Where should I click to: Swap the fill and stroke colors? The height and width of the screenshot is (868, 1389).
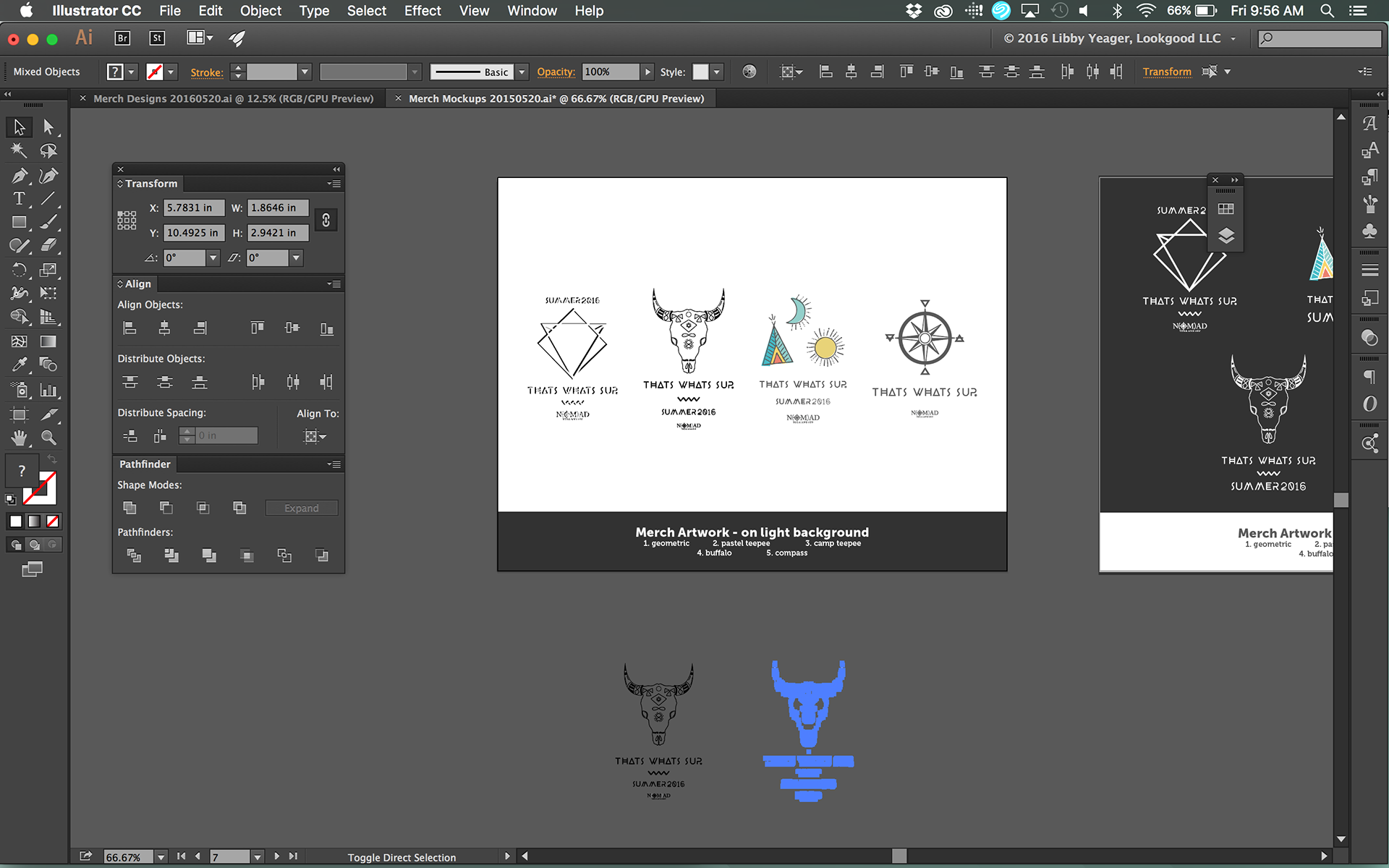coord(52,459)
